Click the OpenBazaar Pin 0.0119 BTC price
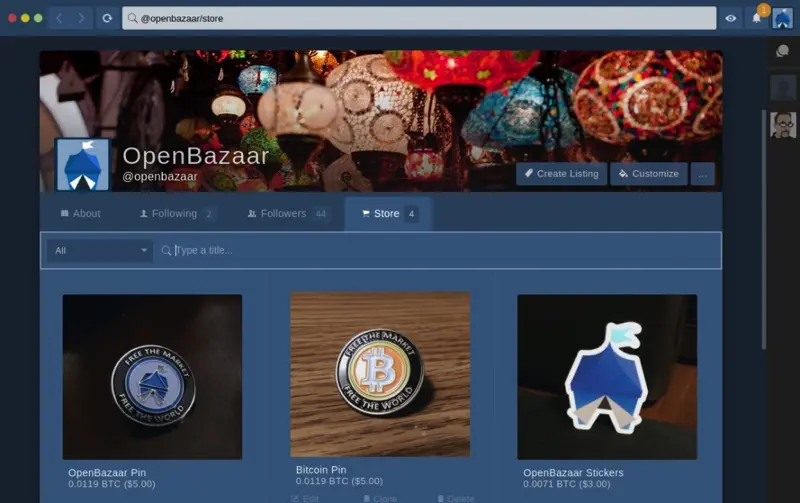800x503 pixels. point(112,484)
